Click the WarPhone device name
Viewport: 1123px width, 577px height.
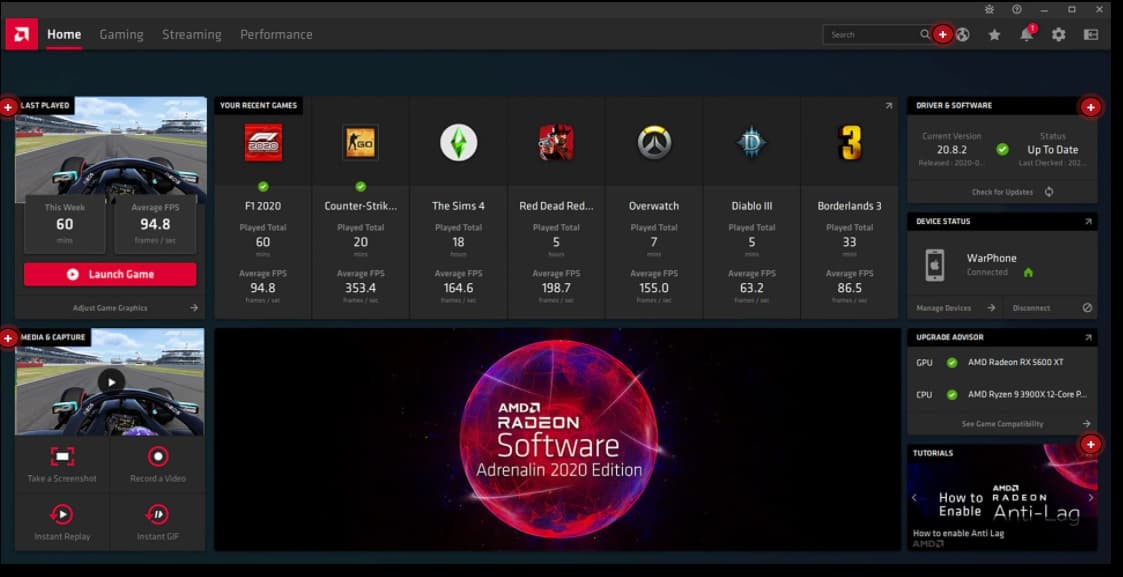(x=991, y=258)
